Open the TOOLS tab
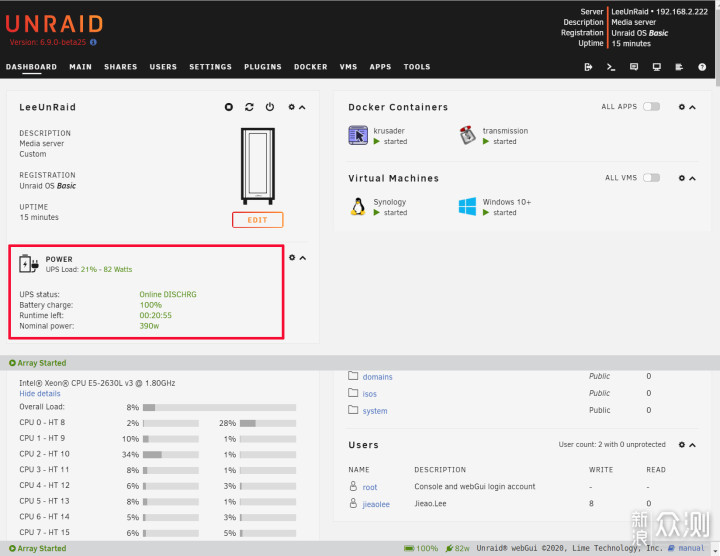The width and height of the screenshot is (720, 556). (x=417, y=67)
